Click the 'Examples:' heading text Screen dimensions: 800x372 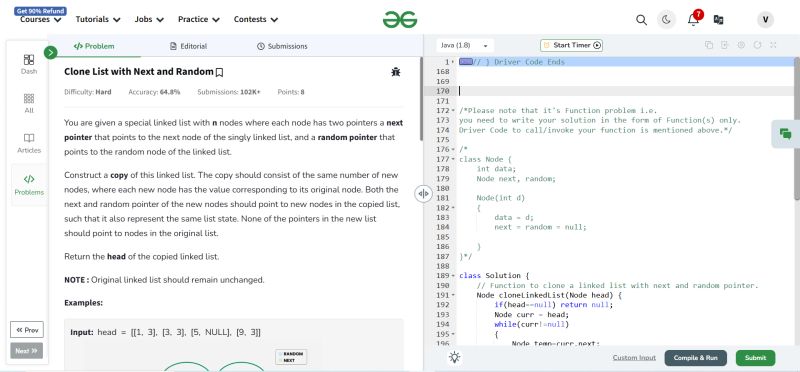pyautogui.click(x=83, y=303)
